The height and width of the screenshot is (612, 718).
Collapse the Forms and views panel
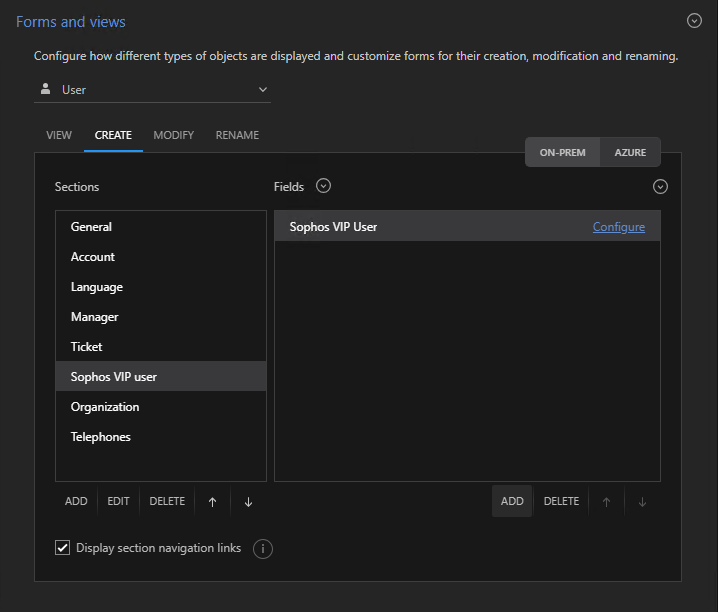(694, 21)
